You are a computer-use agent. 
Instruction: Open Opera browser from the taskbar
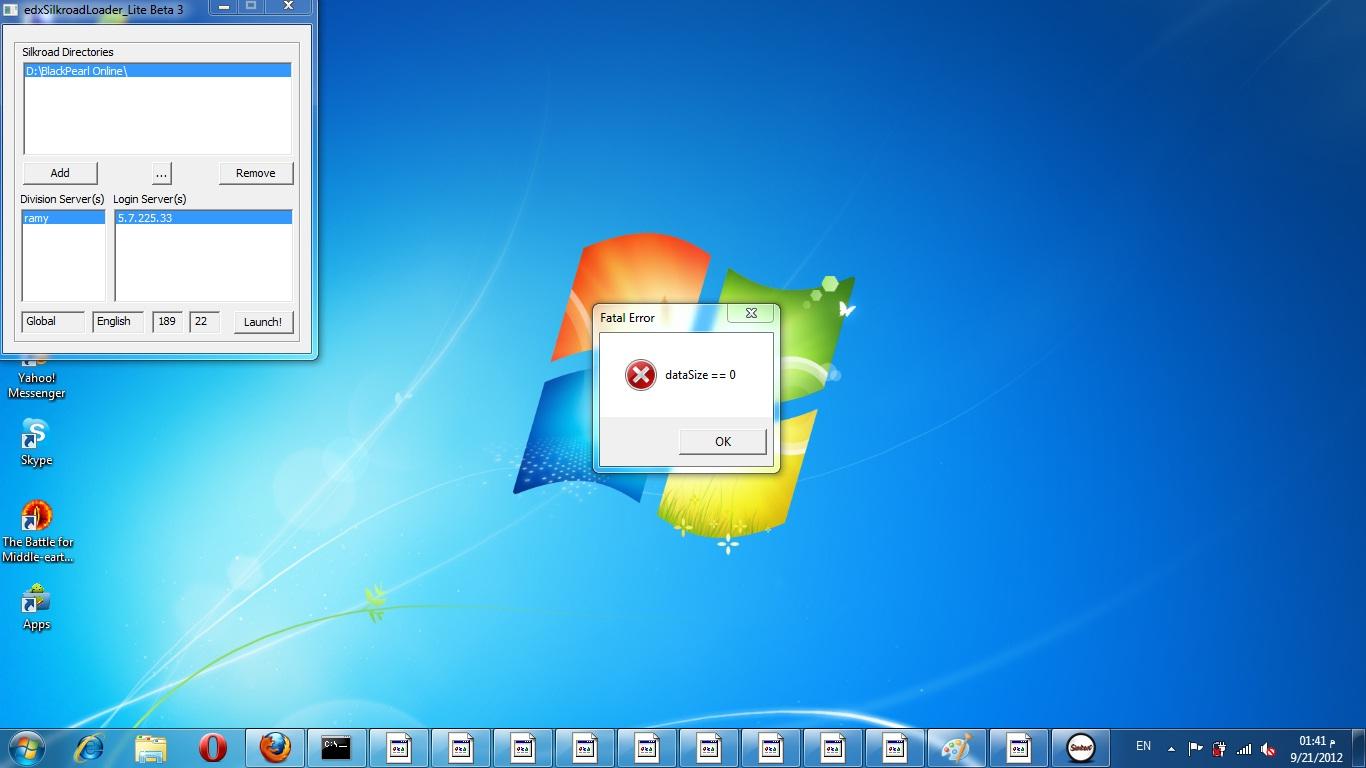[x=212, y=747]
